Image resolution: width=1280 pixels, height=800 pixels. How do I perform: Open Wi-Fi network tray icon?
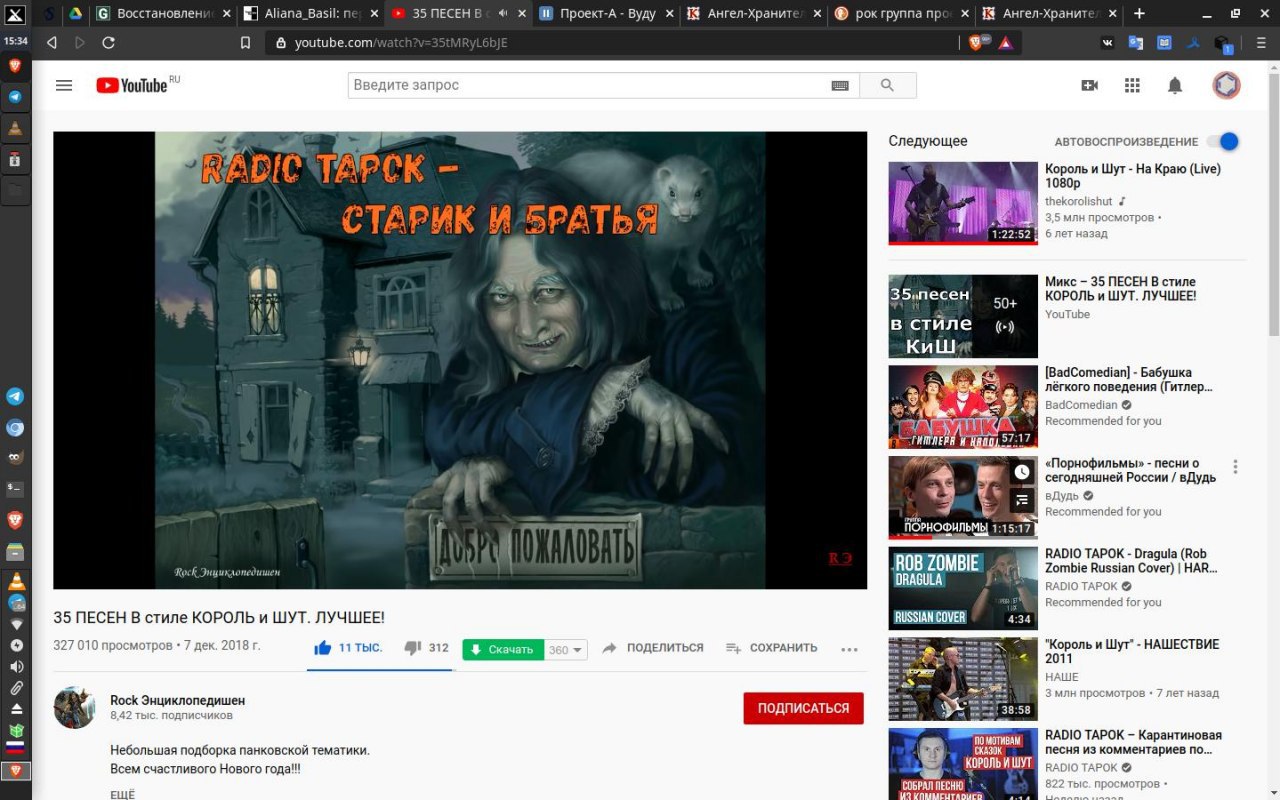(x=15, y=624)
